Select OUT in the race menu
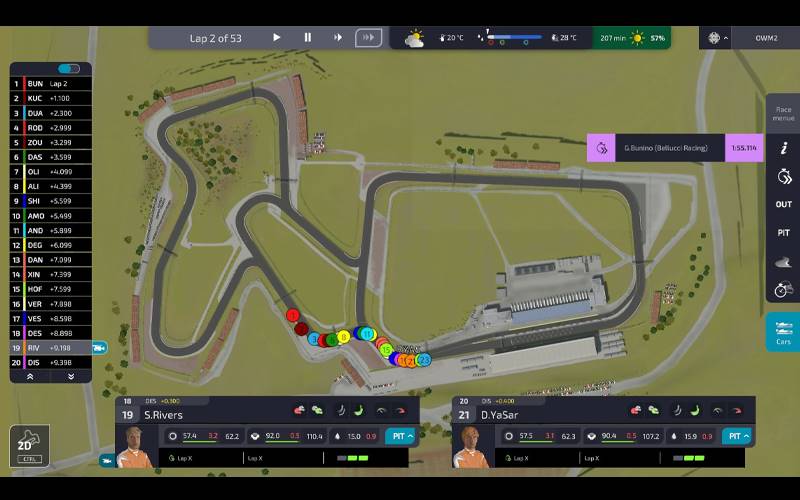Image resolution: width=800 pixels, height=500 pixels. (x=783, y=205)
